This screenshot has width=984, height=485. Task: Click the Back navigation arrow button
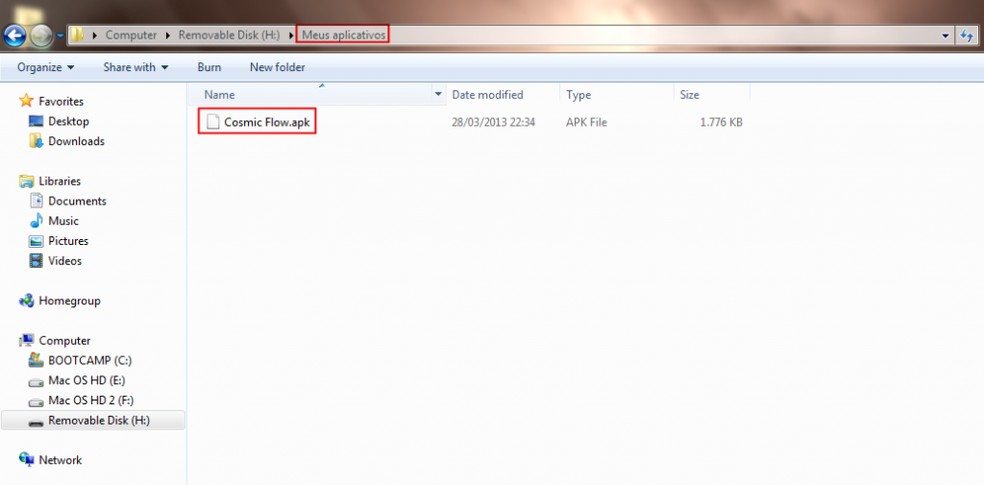click(x=14, y=35)
